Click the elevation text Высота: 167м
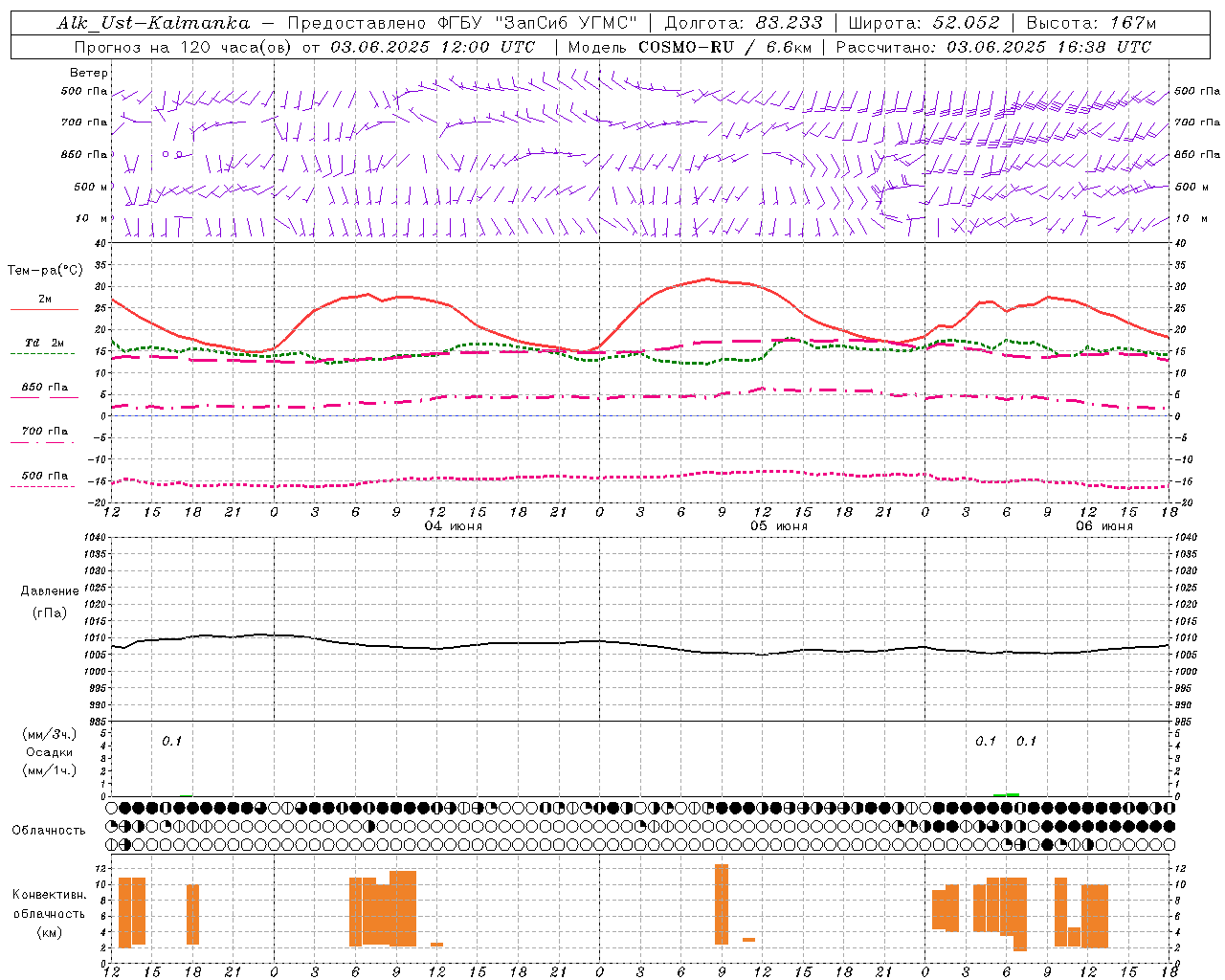 tap(1091, 23)
